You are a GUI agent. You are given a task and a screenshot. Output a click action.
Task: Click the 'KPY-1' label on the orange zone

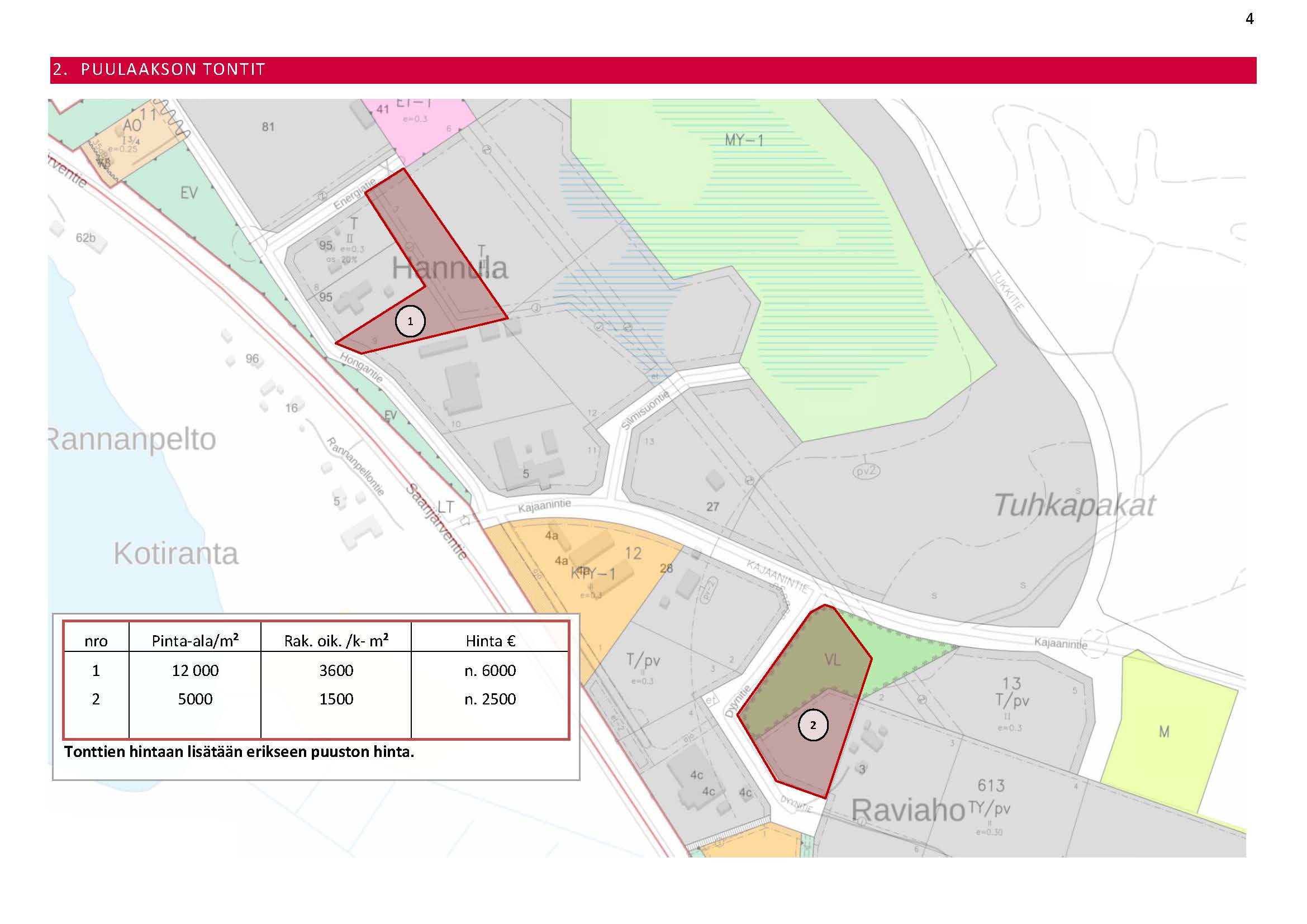(593, 574)
